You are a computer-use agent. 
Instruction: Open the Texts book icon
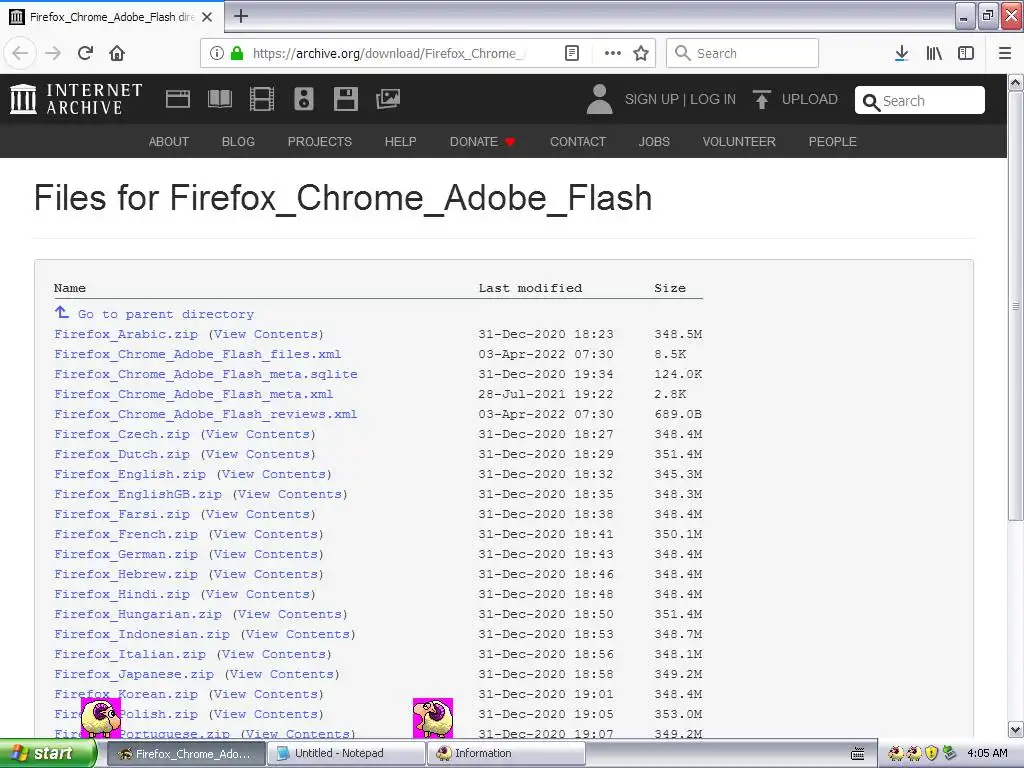coord(219,99)
